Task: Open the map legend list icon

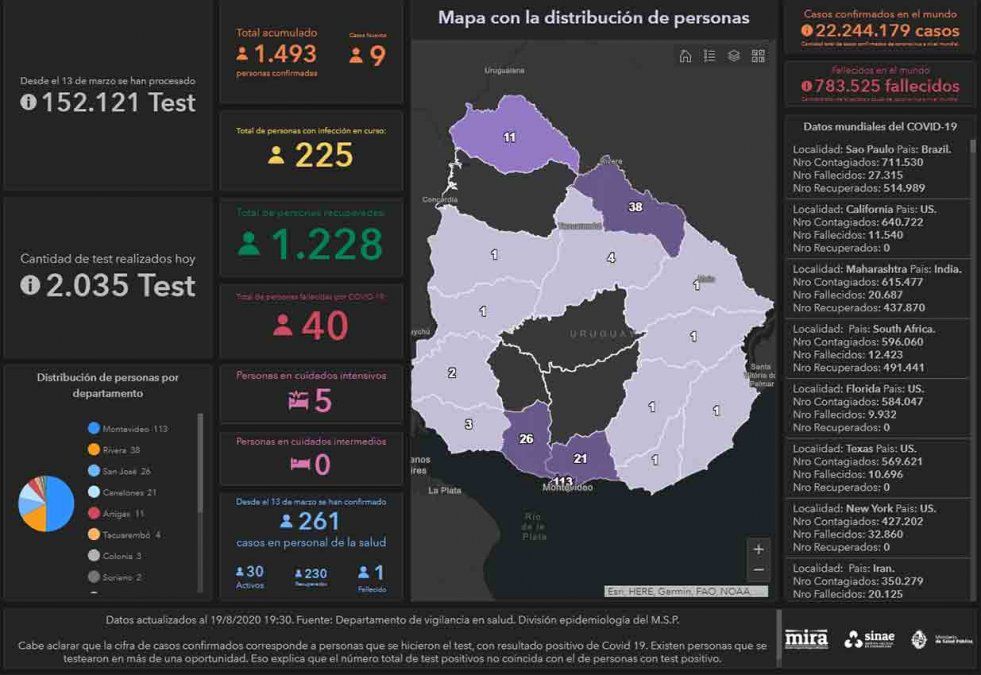Action: click(709, 56)
